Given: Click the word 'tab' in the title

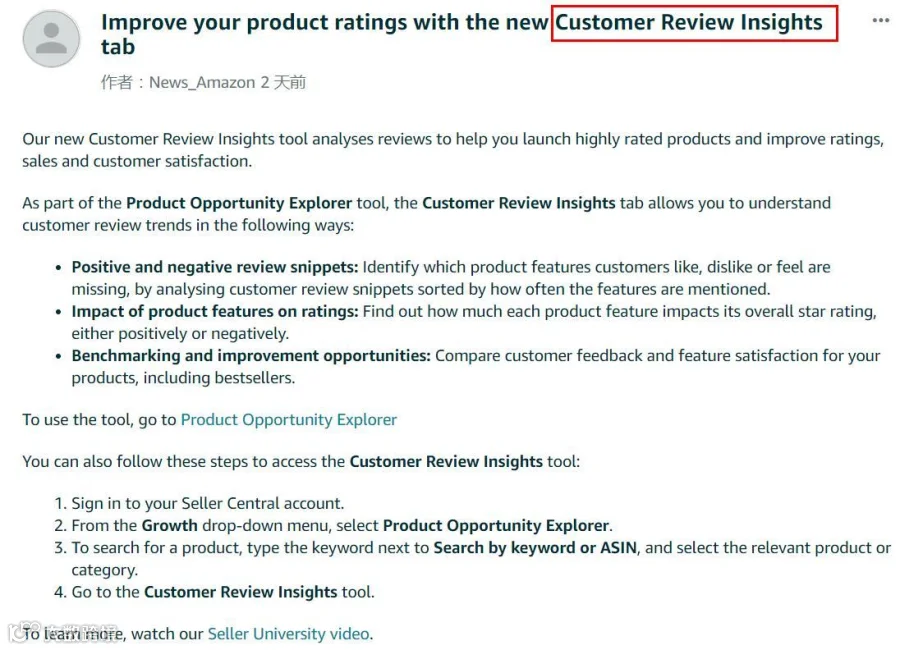Looking at the screenshot, I should (x=118, y=47).
